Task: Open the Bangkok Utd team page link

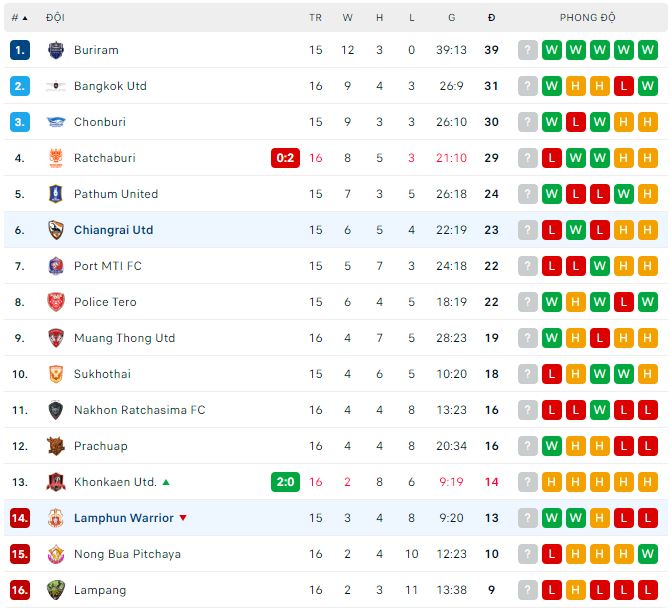Action: pos(110,86)
